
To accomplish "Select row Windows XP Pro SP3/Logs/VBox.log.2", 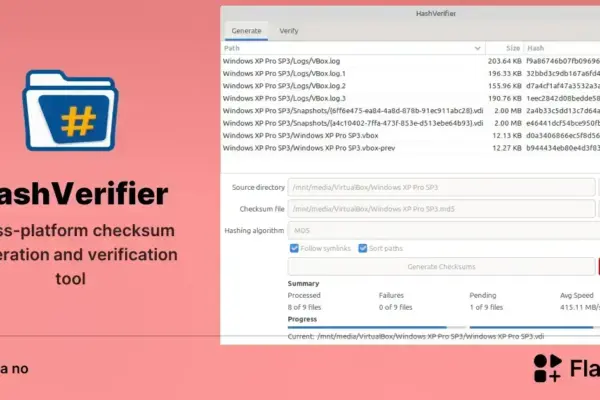I will 410,86.
